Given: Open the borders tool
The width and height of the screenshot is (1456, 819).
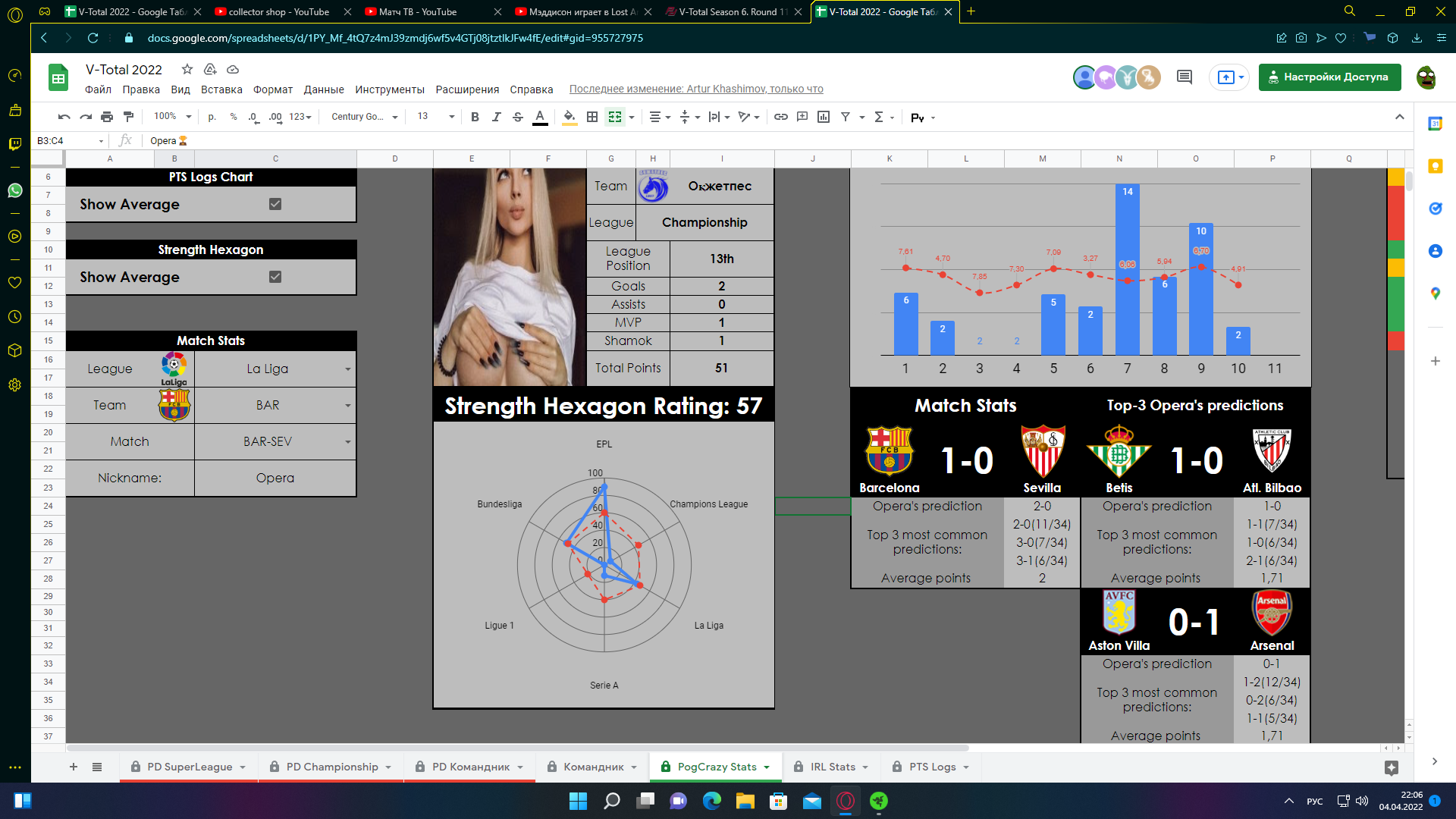Looking at the screenshot, I should coord(592,117).
